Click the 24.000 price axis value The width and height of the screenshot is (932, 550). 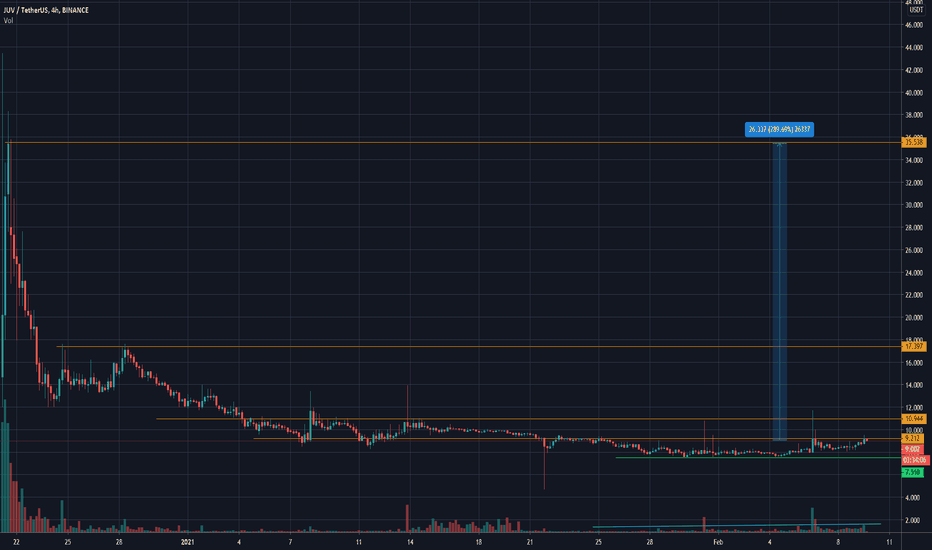point(914,273)
